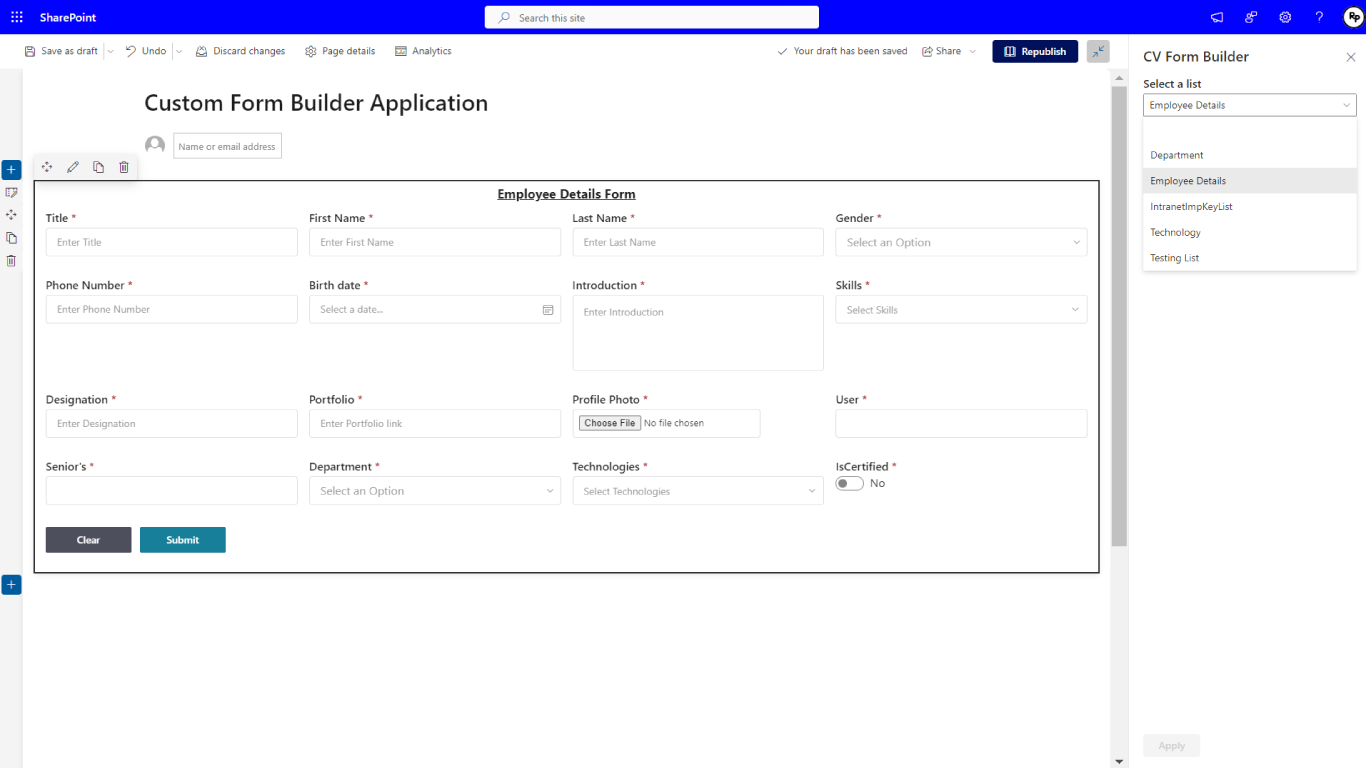The image size is (1366, 768).
Task: Click the edit section icon in left rail
Action: 11,192
